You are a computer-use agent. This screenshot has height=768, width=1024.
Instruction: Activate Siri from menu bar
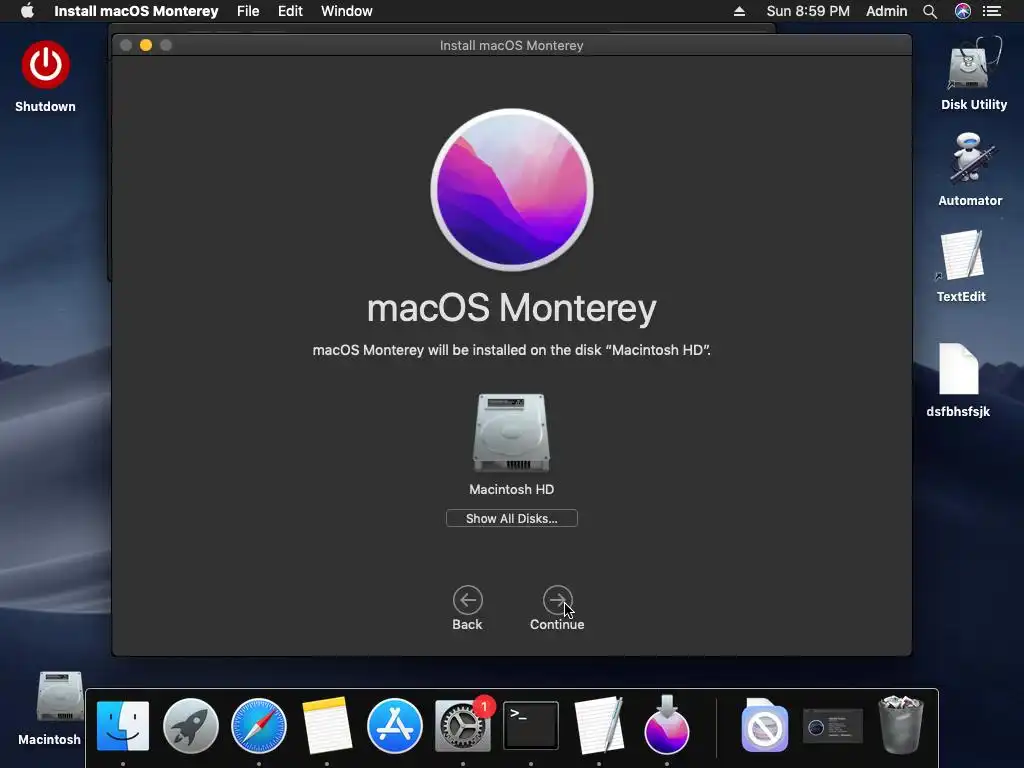tap(963, 11)
